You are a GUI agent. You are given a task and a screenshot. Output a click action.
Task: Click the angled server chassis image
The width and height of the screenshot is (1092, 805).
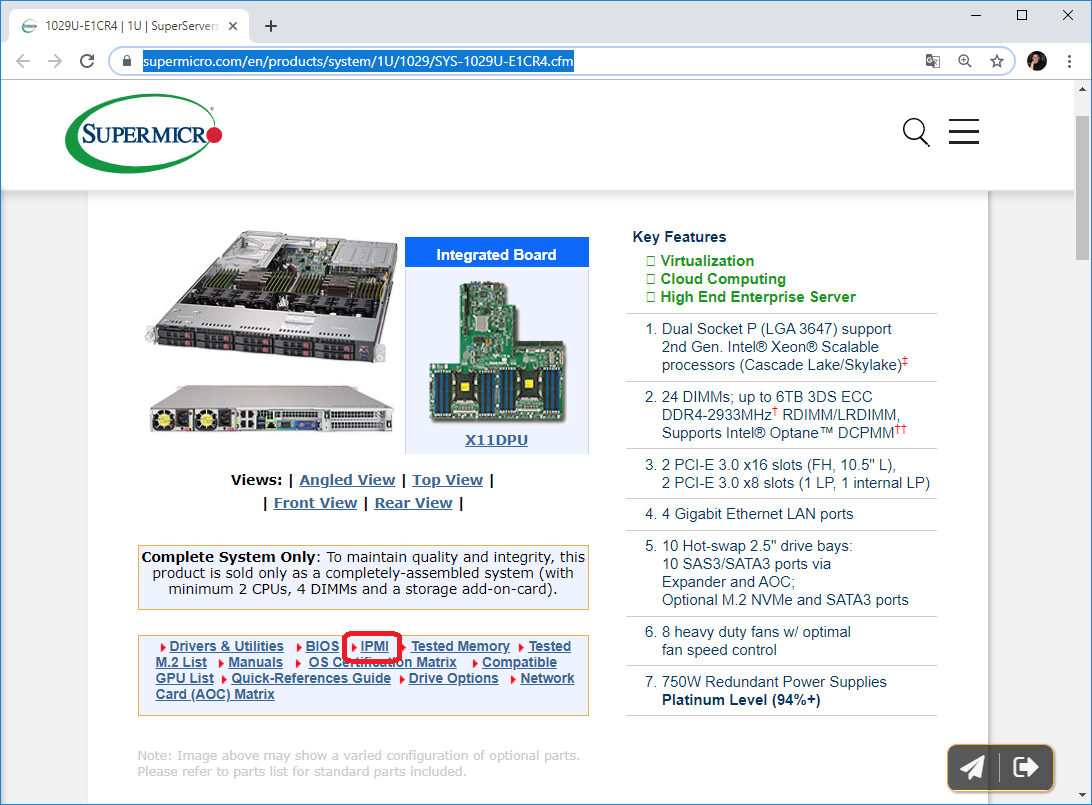tap(270, 297)
